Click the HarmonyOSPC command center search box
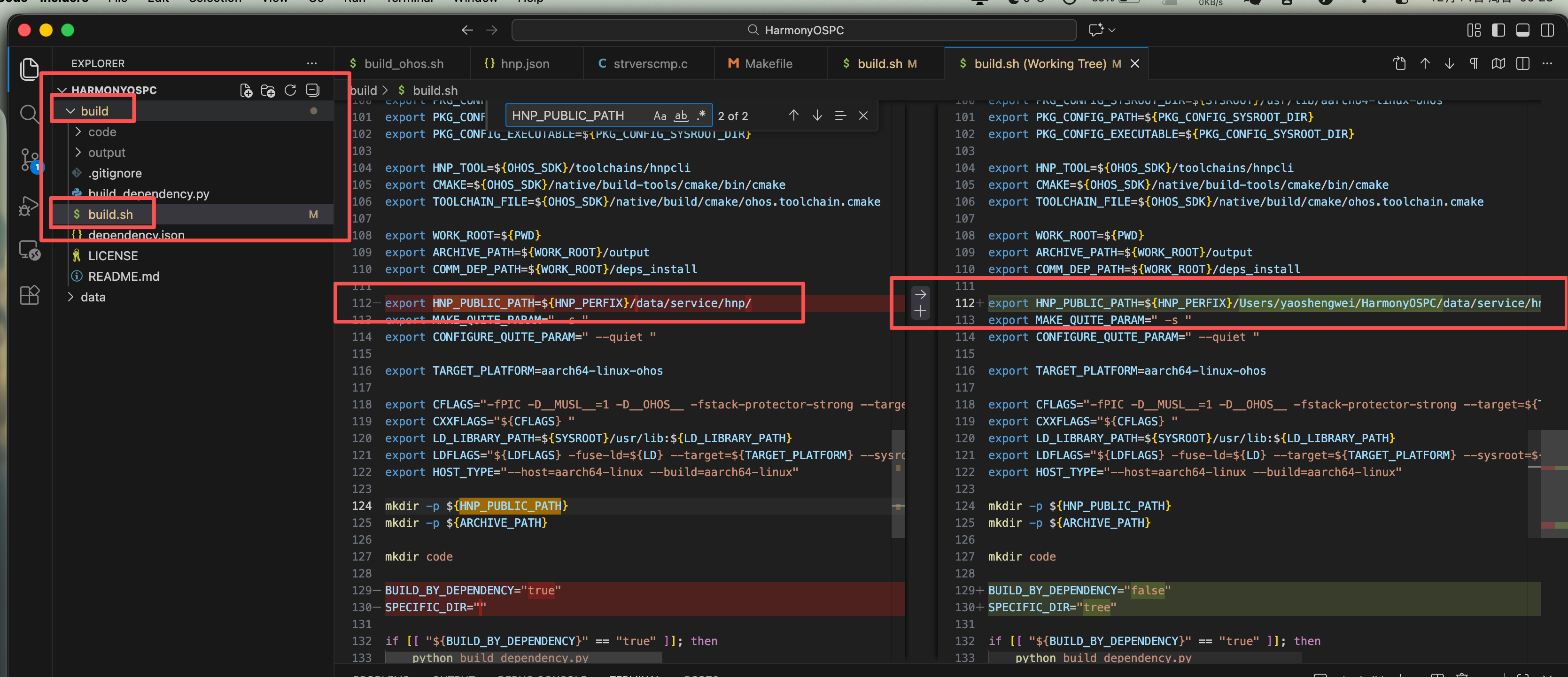 click(794, 30)
